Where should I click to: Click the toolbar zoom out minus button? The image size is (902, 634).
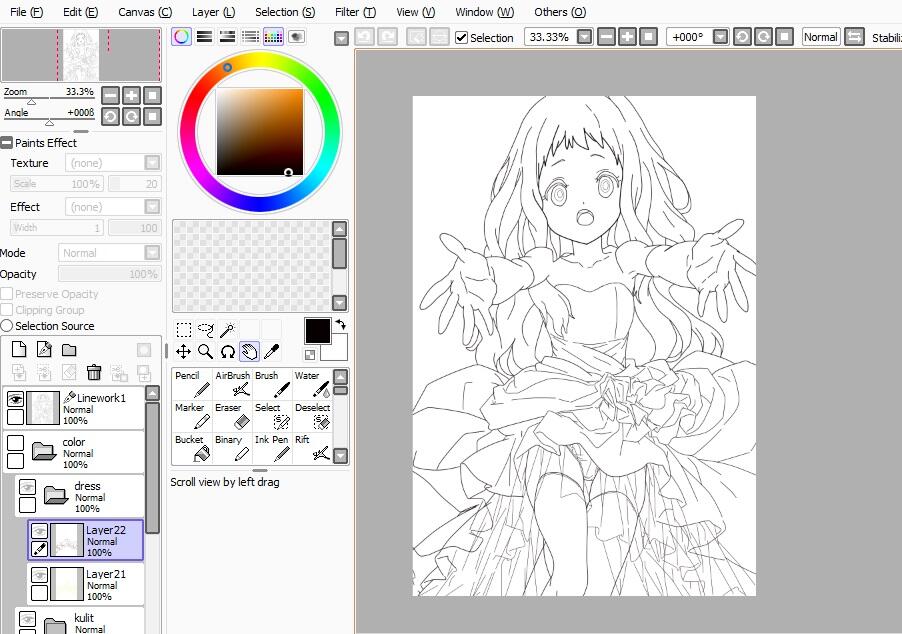pos(606,37)
